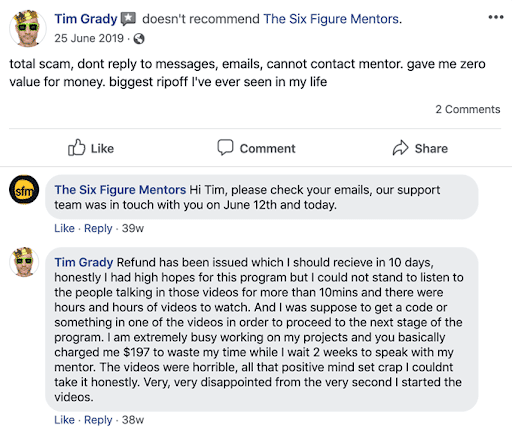Image resolution: width=512 pixels, height=434 pixels.
Task: Click the 39w comment timestamp
Action: pyautogui.click(x=133, y=228)
